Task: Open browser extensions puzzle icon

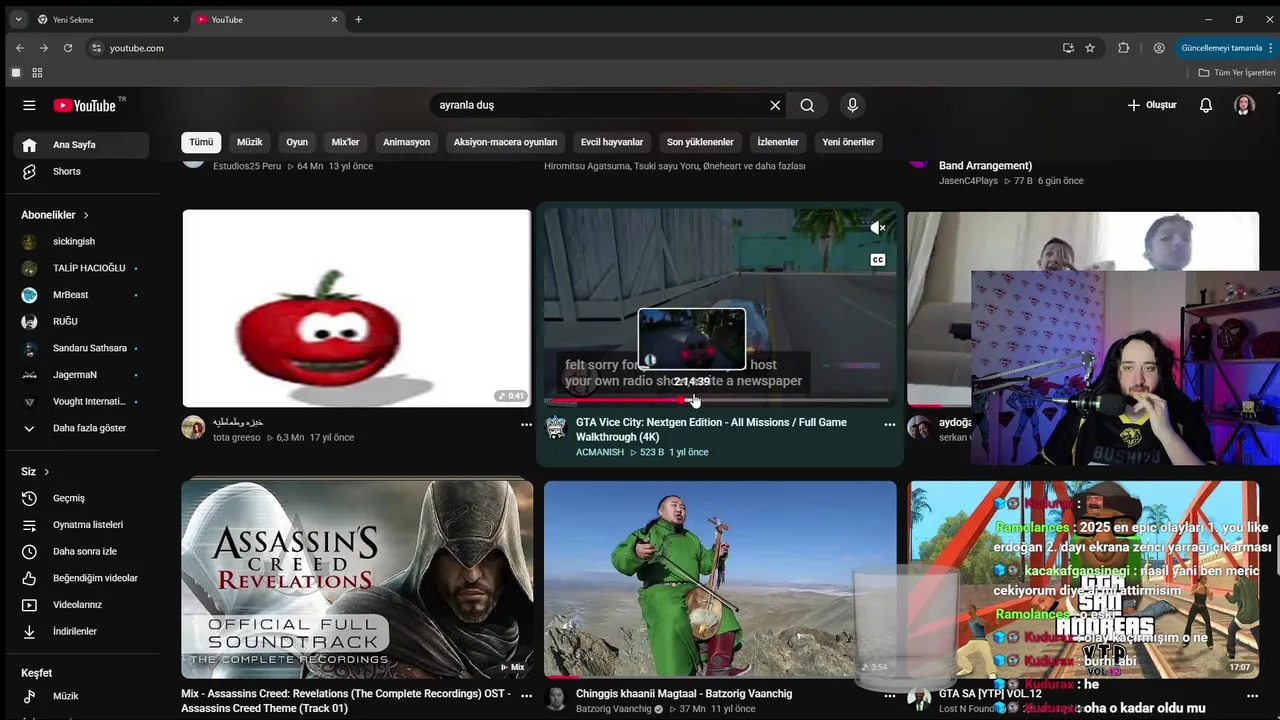Action: point(1124,48)
